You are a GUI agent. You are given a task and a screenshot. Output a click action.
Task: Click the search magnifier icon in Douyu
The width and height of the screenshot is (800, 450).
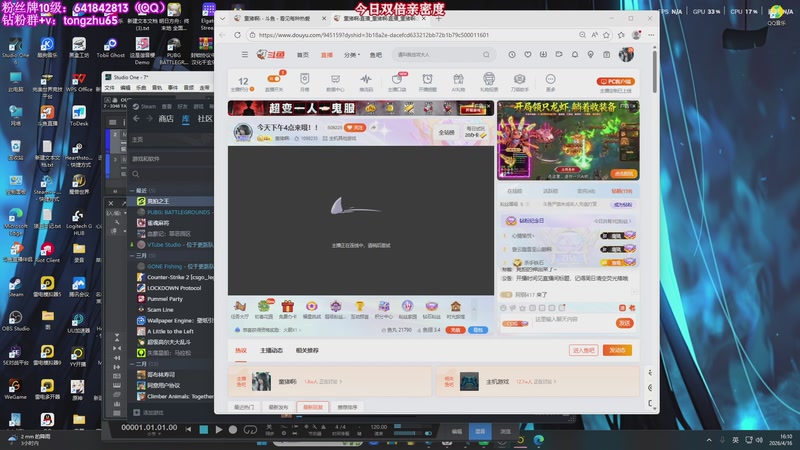(x=486, y=55)
